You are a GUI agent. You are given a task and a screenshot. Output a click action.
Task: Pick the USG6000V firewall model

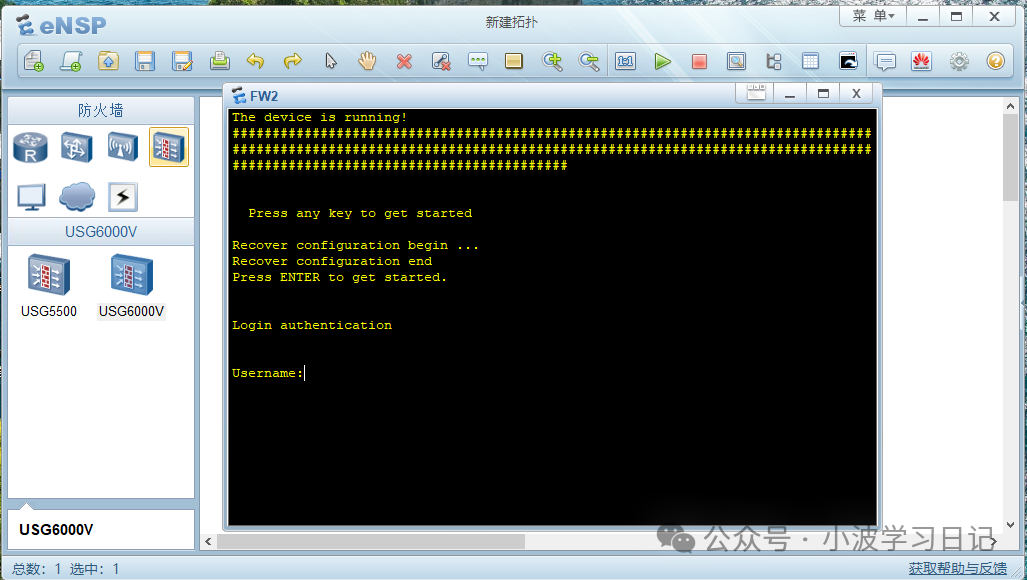(x=131, y=286)
